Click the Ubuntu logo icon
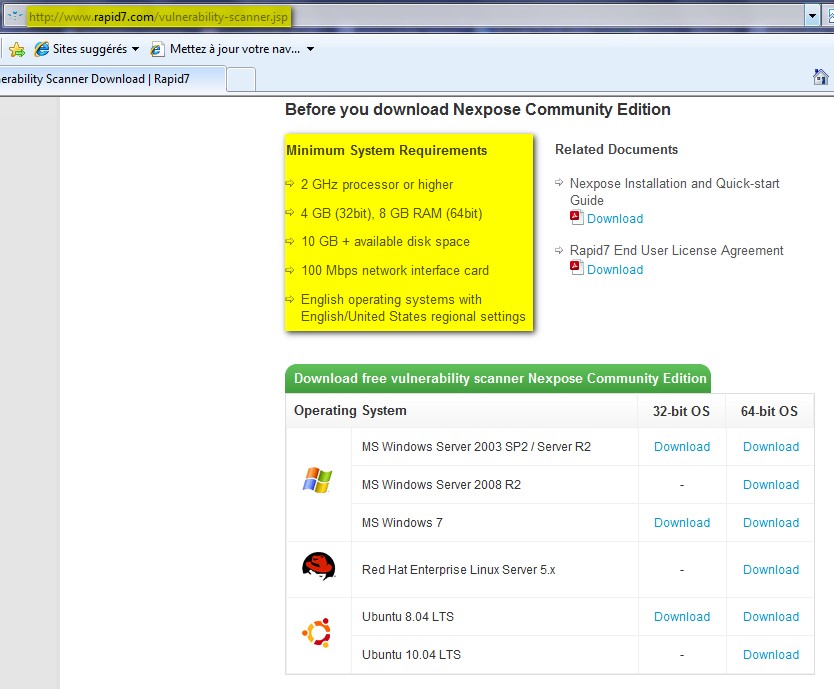Screen dimensions: 834x689 316,633
